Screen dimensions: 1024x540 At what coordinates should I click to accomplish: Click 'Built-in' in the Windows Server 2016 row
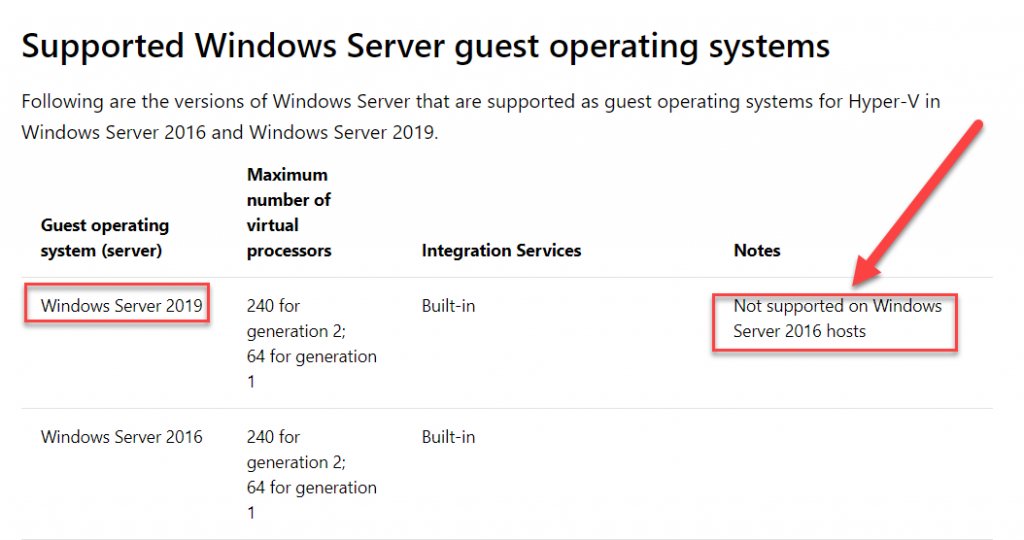click(448, 437)
